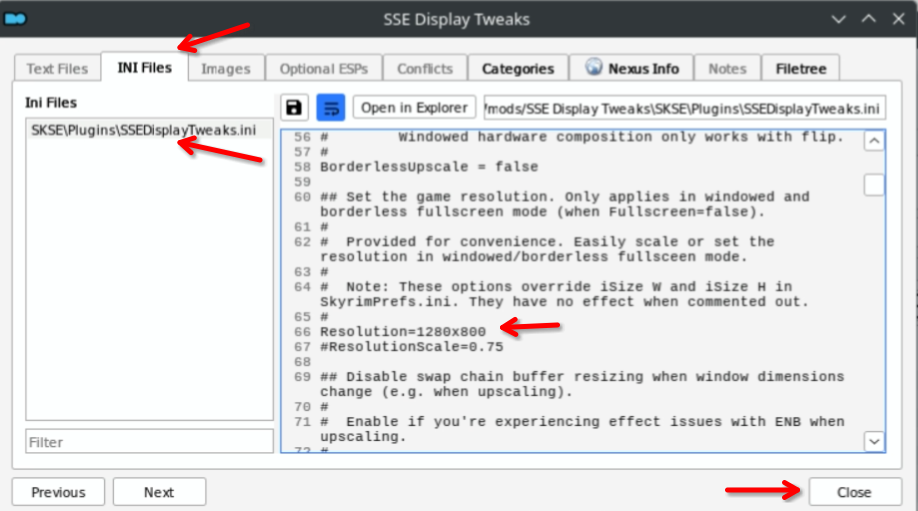Maximize window with title bar up chevron
Viewport: 918px width, 511px height.
pyautogui.click(x=869, y=19)
